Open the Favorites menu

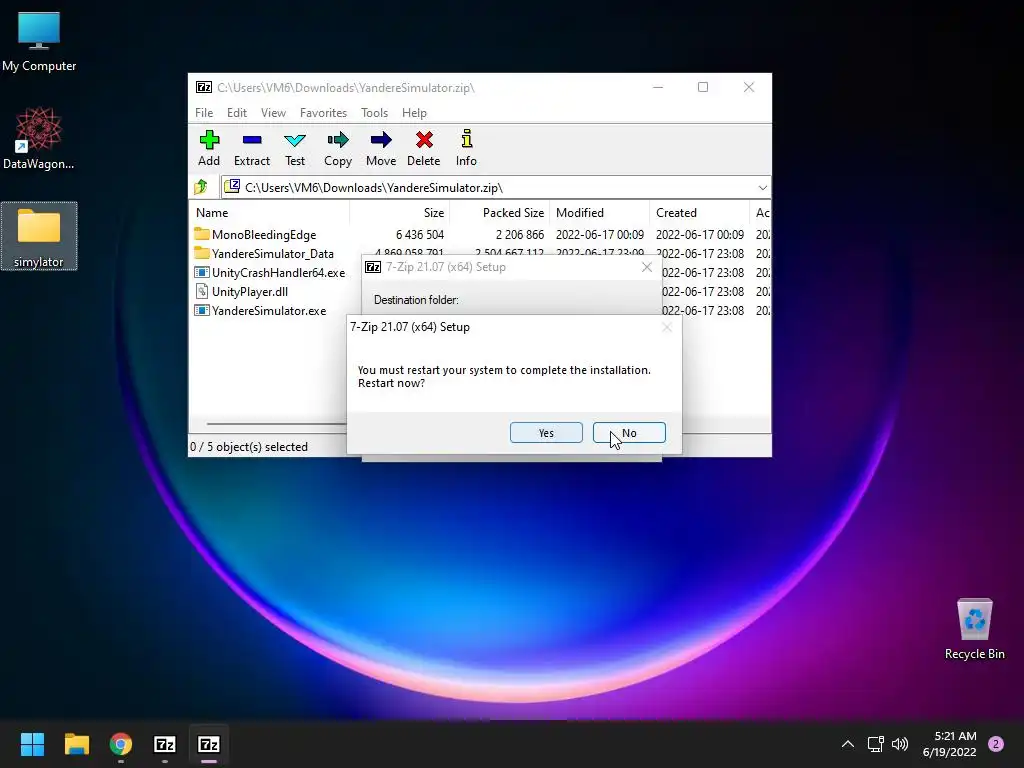323,113
